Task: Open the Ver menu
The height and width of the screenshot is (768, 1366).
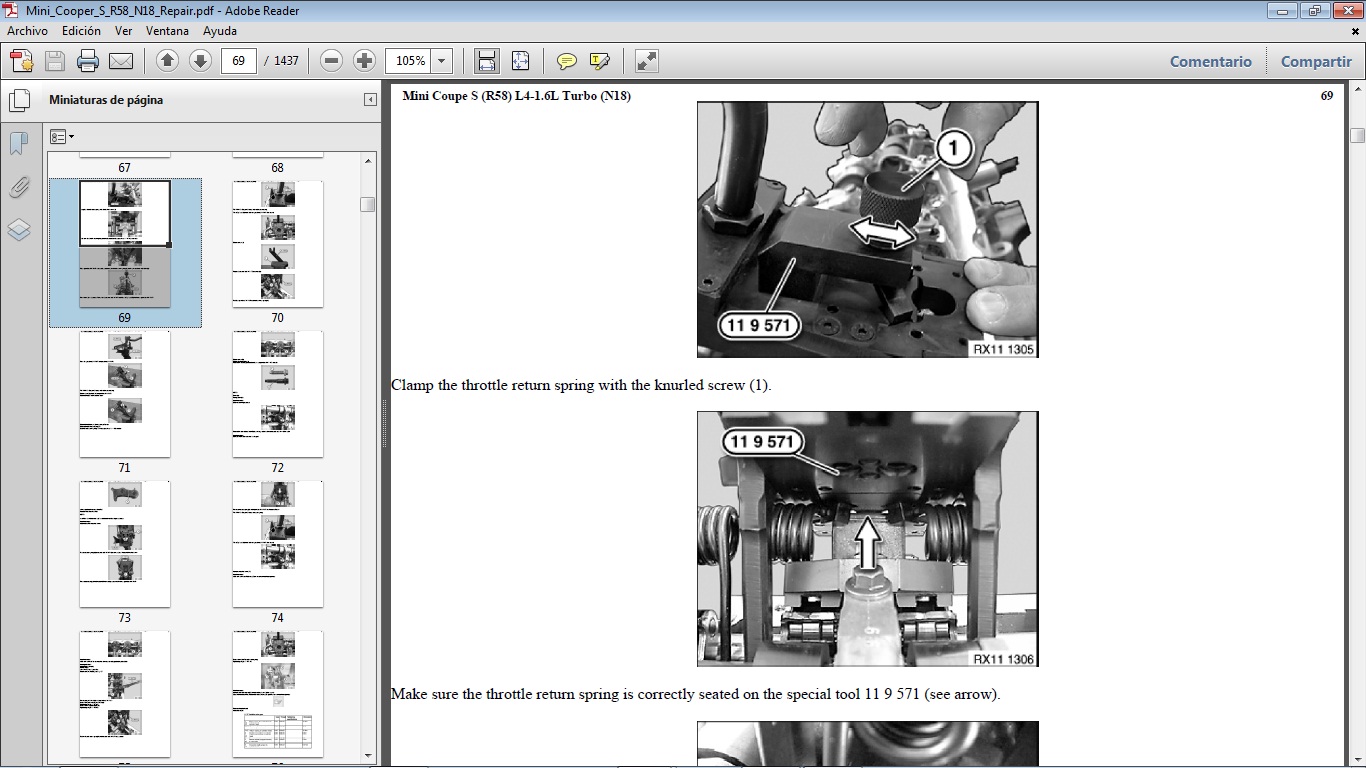Action: tap(124, 31)
